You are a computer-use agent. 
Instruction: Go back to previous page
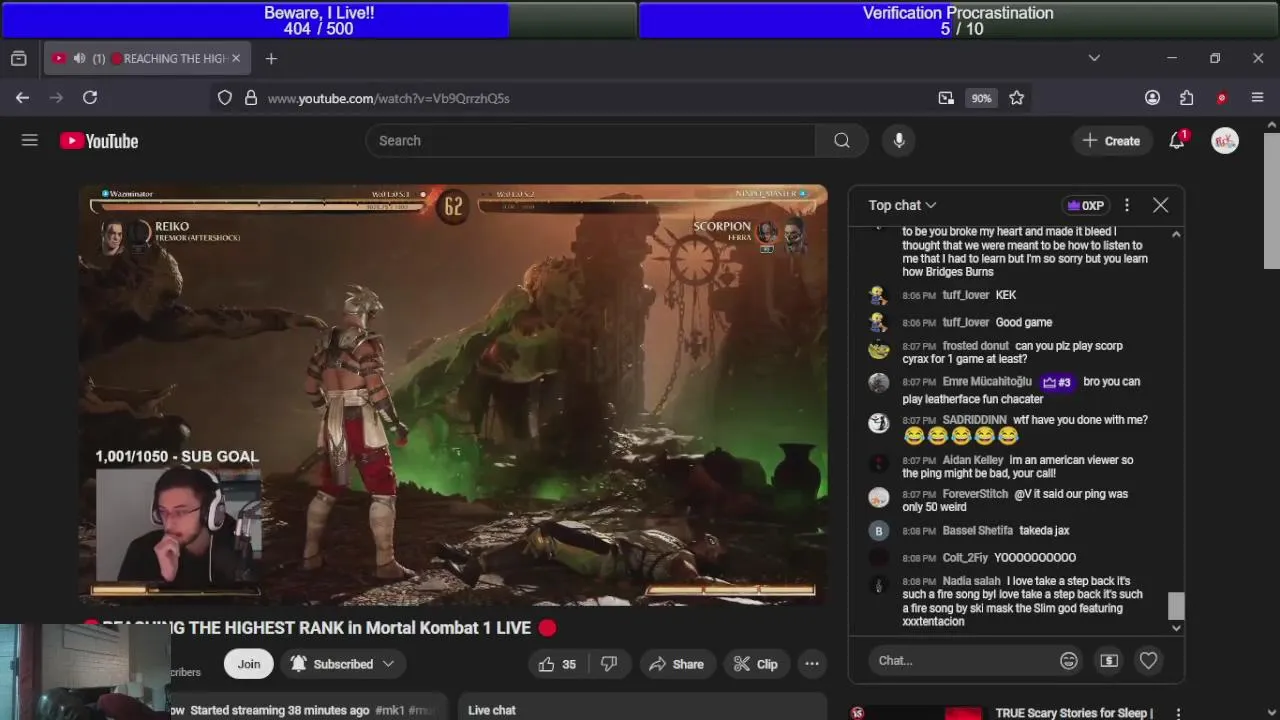[22, 97]
